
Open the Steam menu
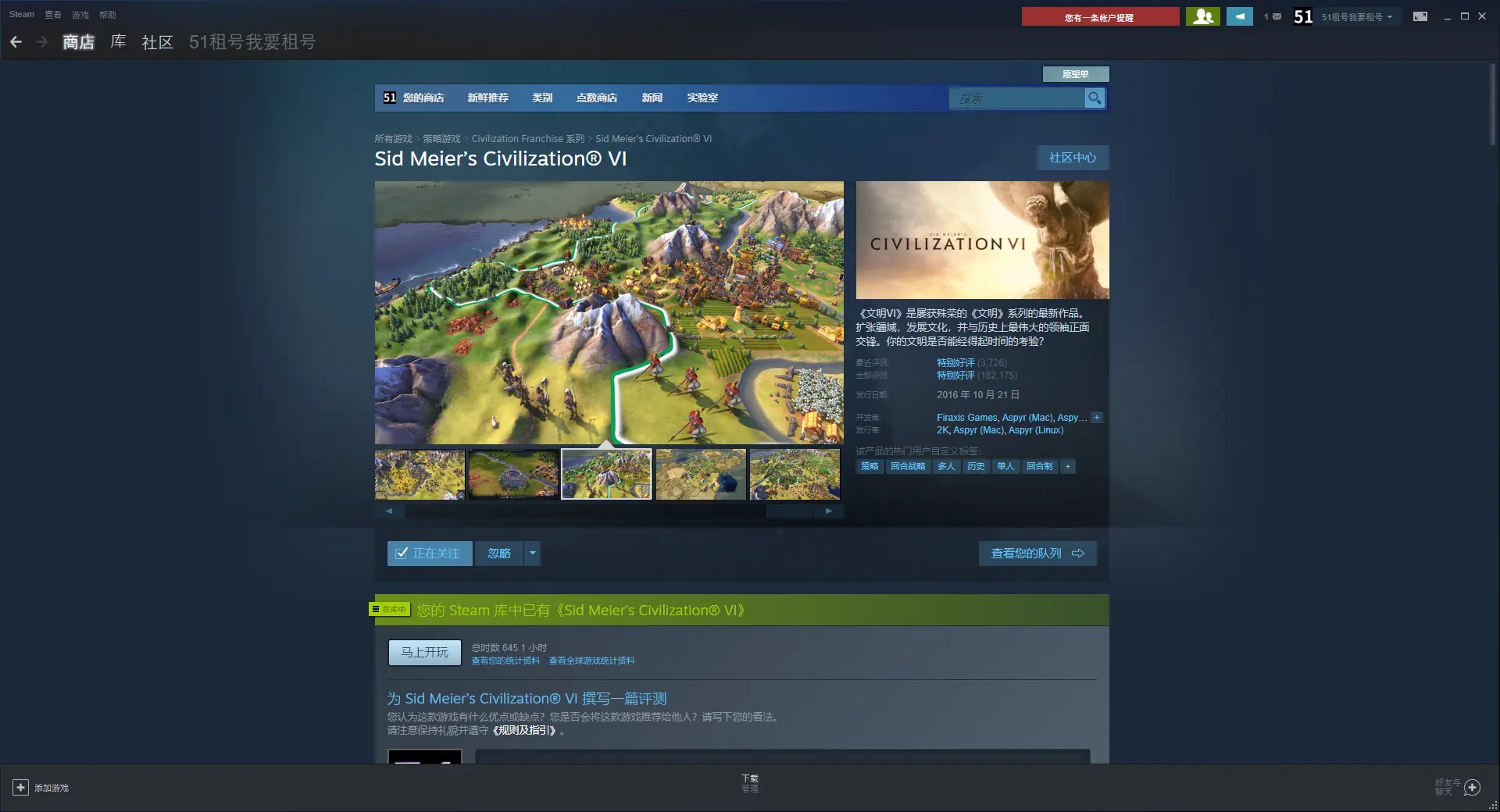point(22,14)
